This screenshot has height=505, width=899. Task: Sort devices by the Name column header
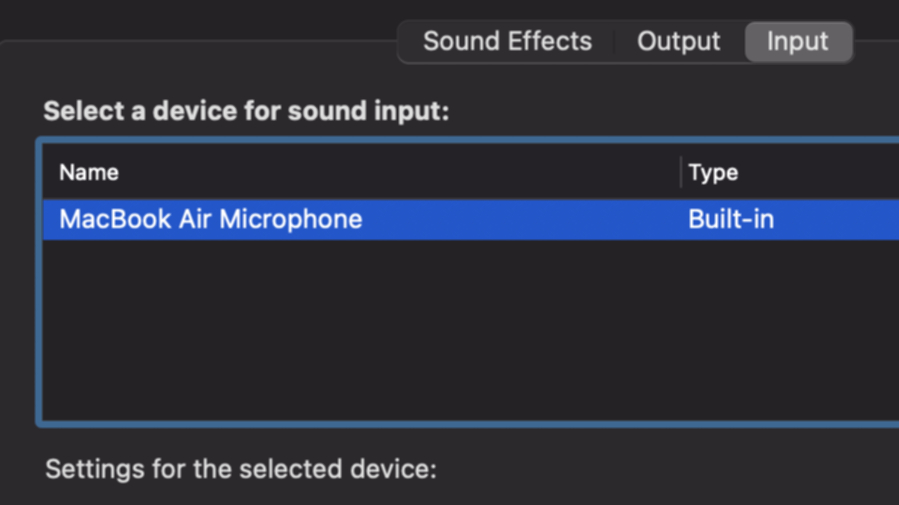tap(89, 173)
